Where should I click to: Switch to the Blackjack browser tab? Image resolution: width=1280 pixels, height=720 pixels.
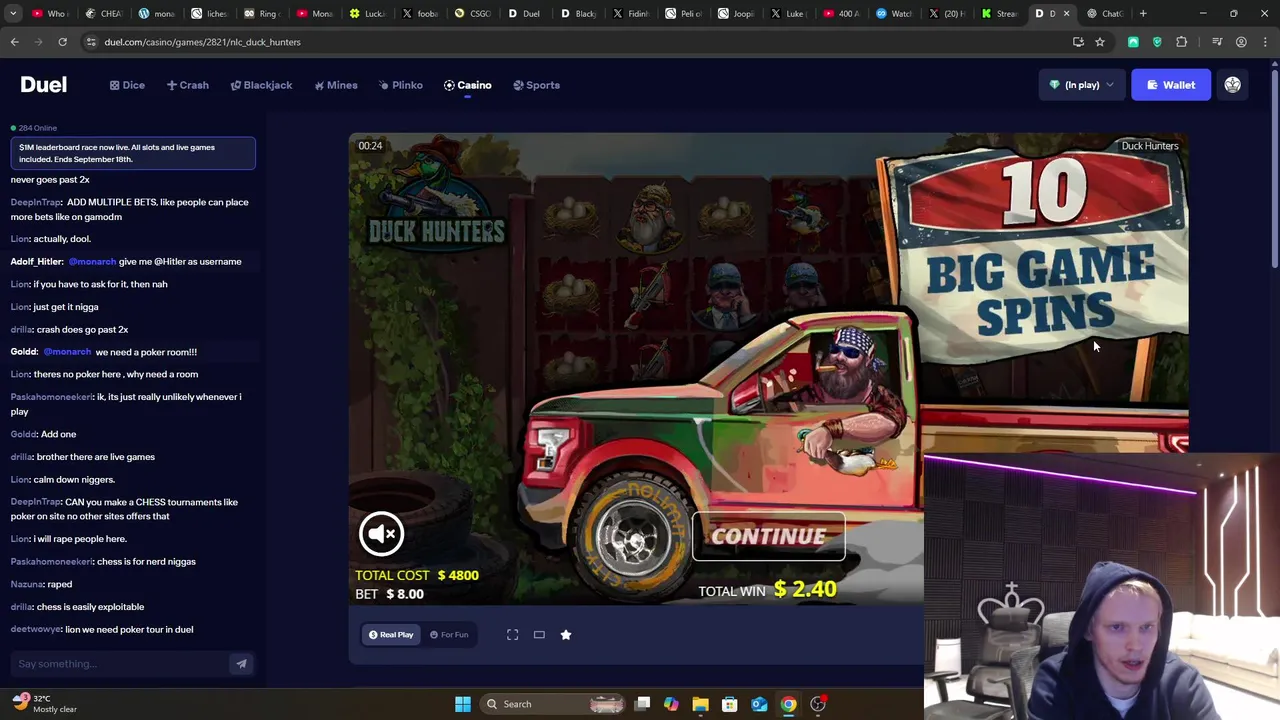pyautogui.click(x=580, y=13)
